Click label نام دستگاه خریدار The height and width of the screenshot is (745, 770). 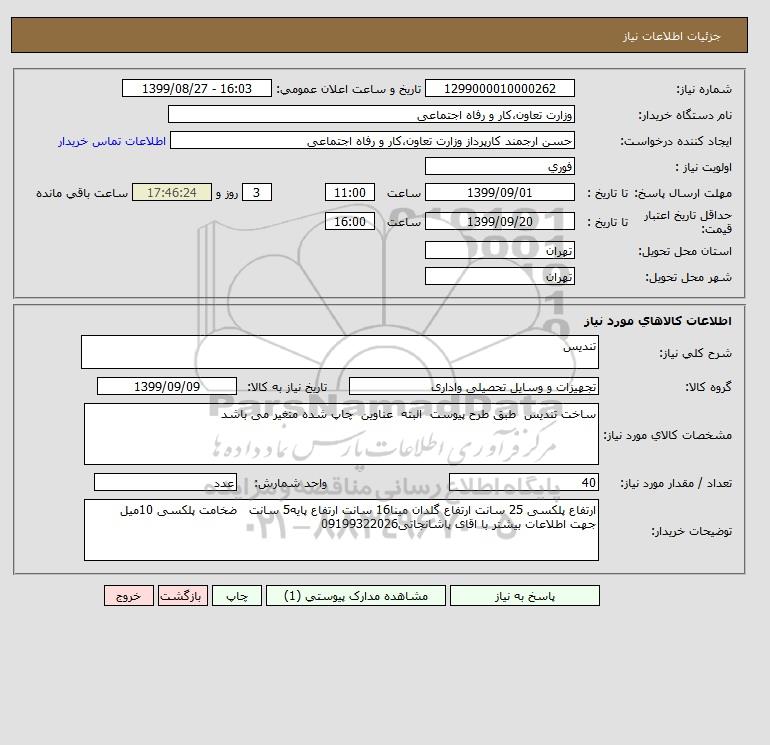[x=685, y=115]
